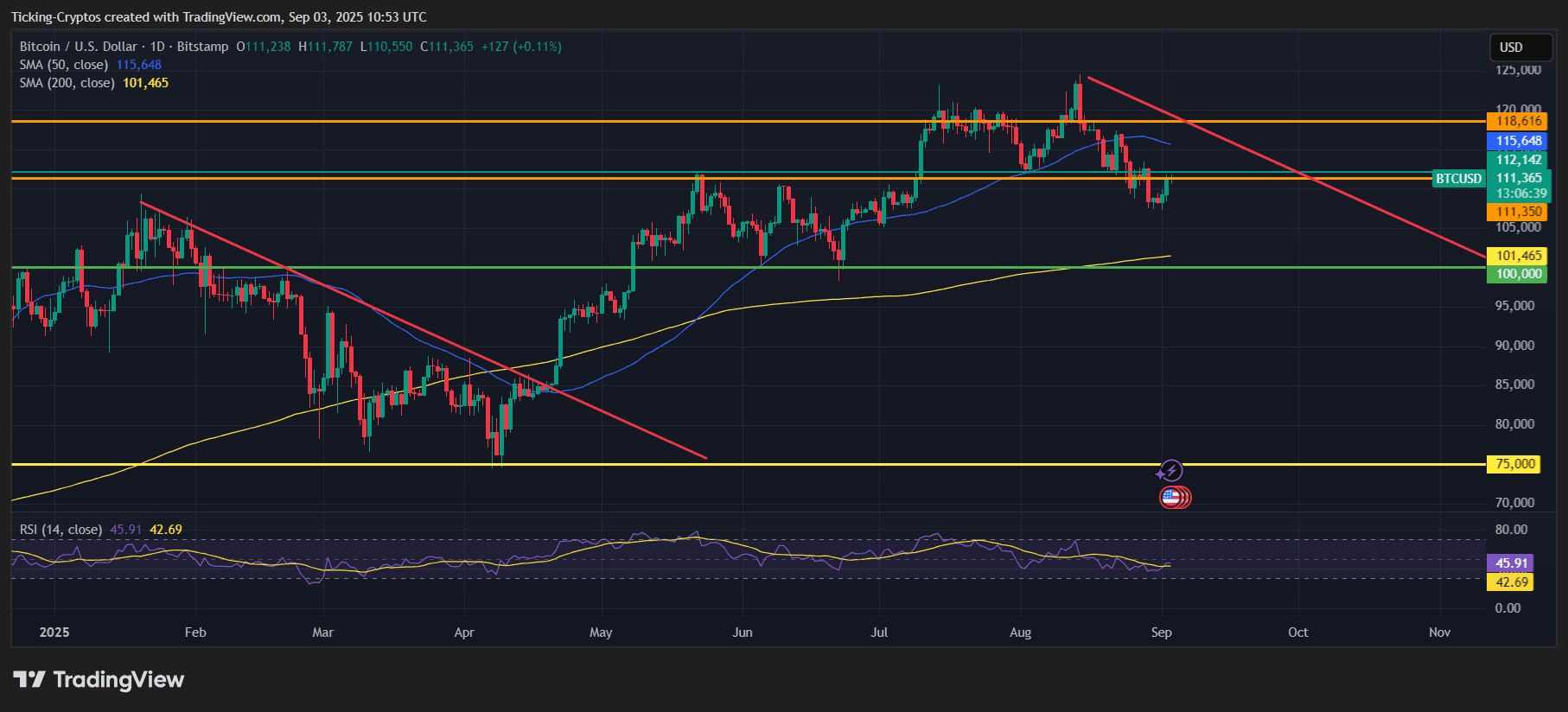1568x712 pixels.
Task: Click the BTCUSD symbol price tag
Action: (x=1459, y=179)
